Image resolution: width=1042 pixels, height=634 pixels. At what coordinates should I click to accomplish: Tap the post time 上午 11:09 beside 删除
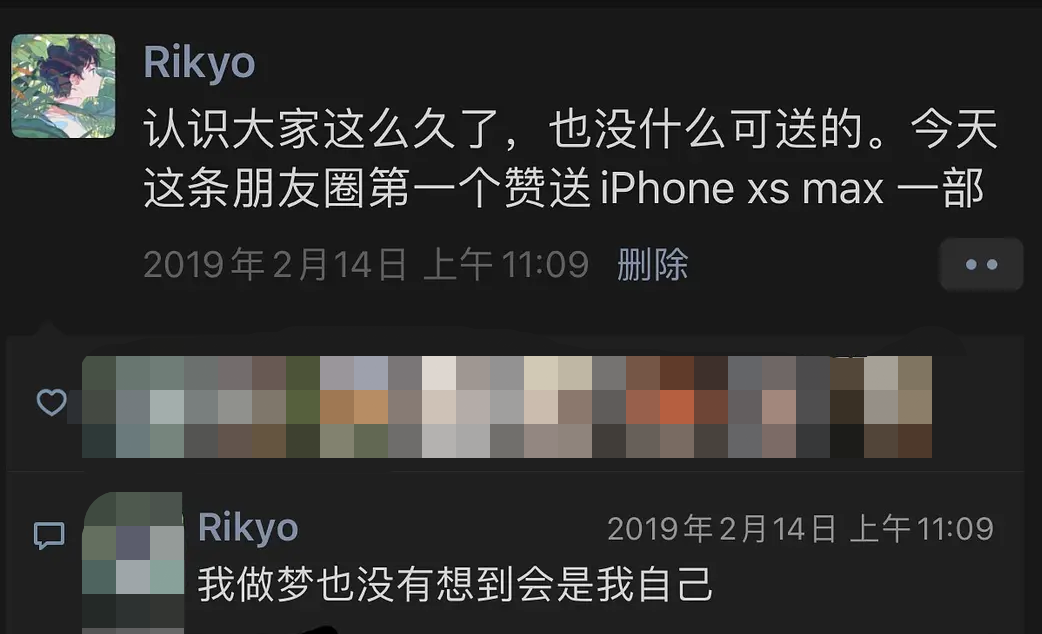506,264
